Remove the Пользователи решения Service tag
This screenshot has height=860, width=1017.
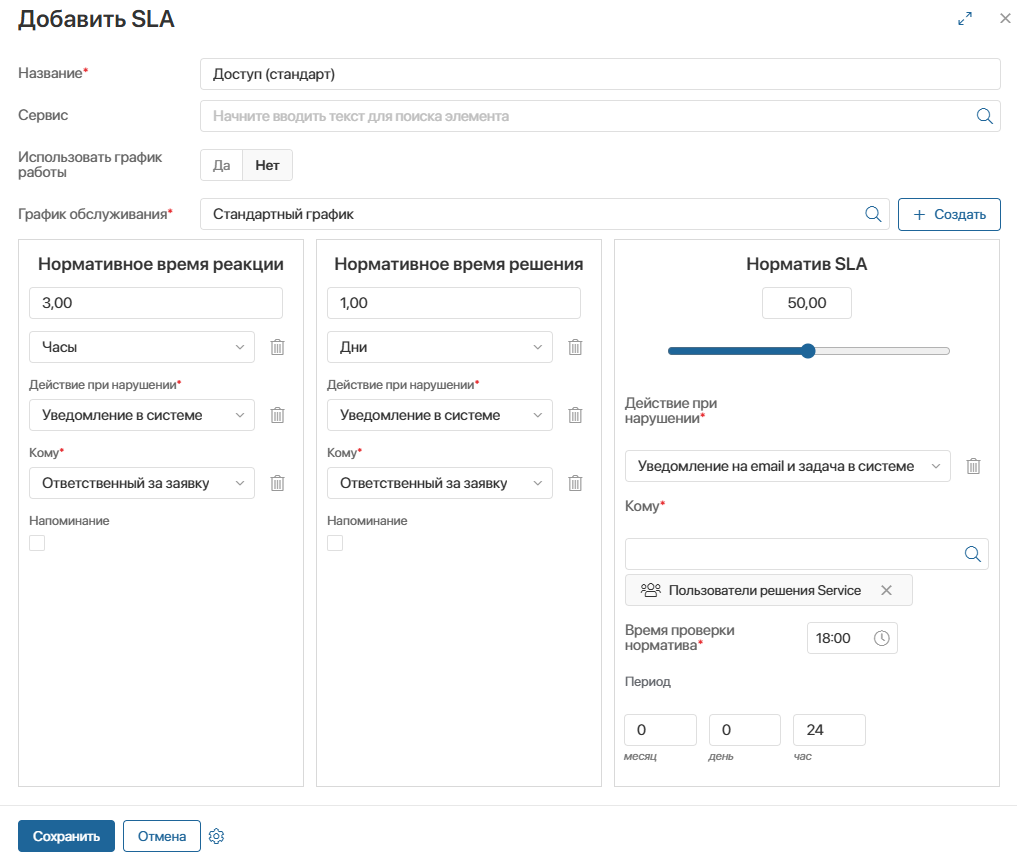tap(886, 590)
